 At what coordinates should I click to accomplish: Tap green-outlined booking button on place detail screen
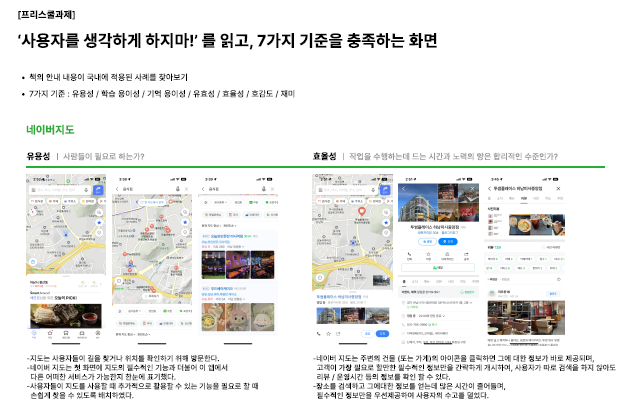(x=438, y=268)
